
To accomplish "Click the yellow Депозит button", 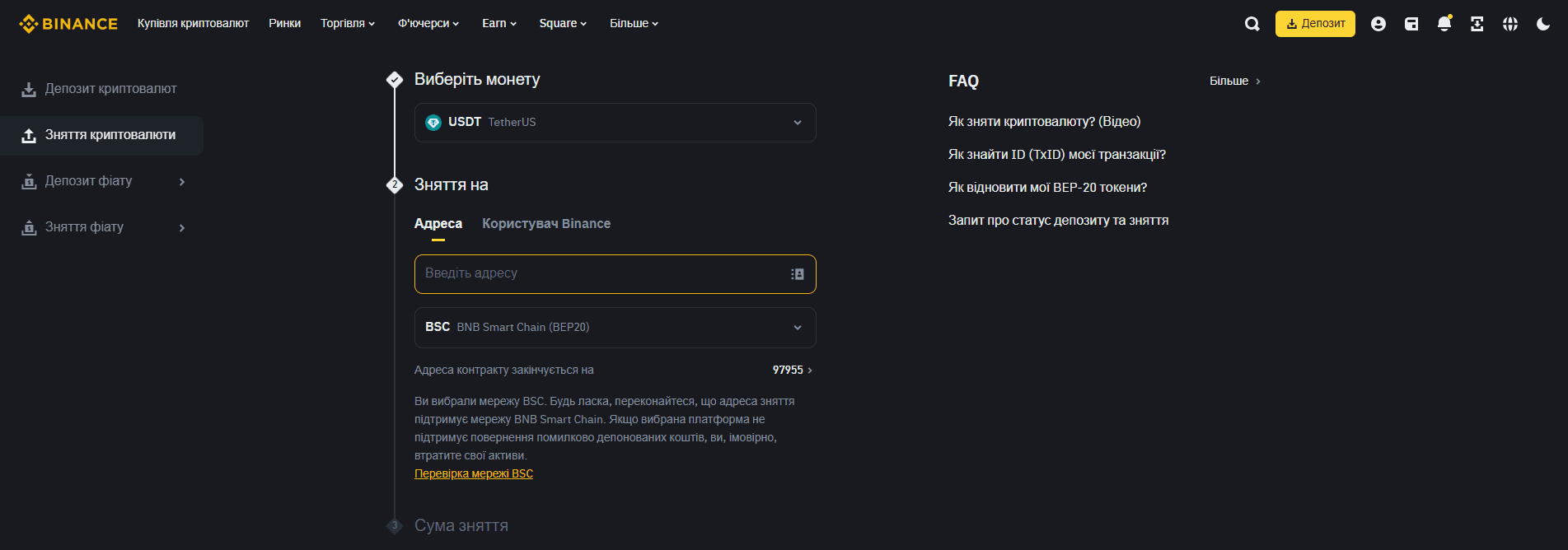I will [x=1315, y=24].
